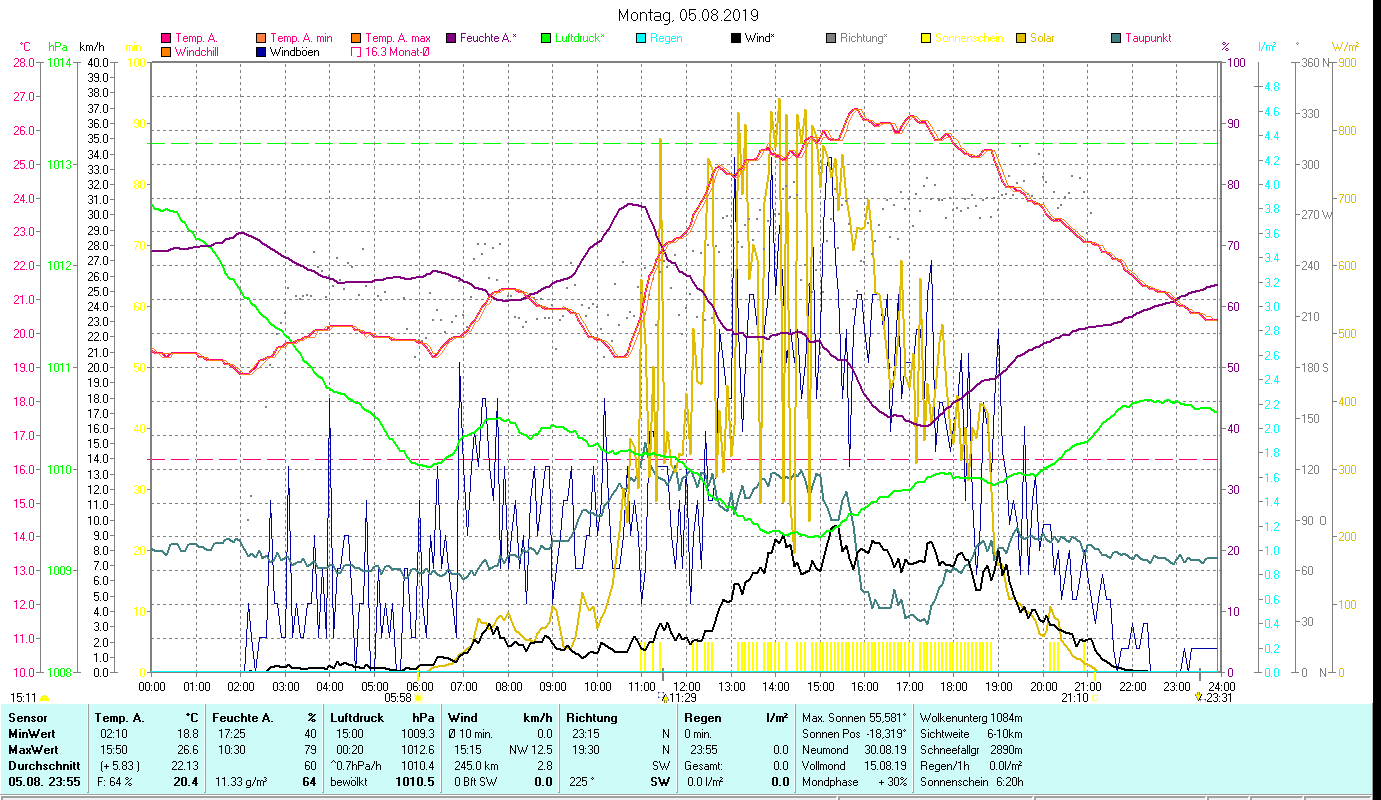
Task: Click the black Wind legend square
Action: tap(736, 39)
